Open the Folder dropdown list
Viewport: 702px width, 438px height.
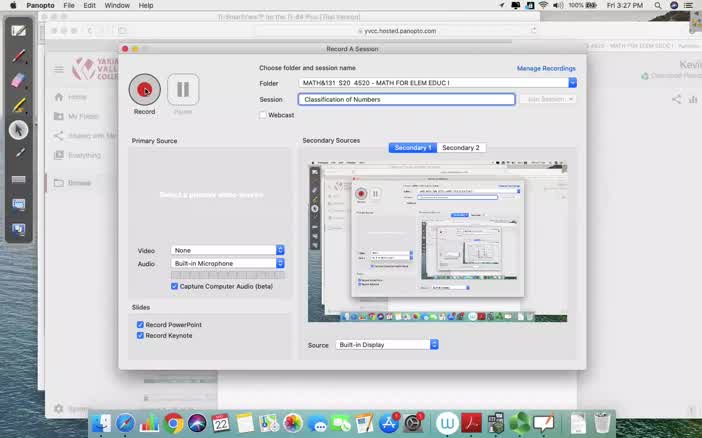572,83
